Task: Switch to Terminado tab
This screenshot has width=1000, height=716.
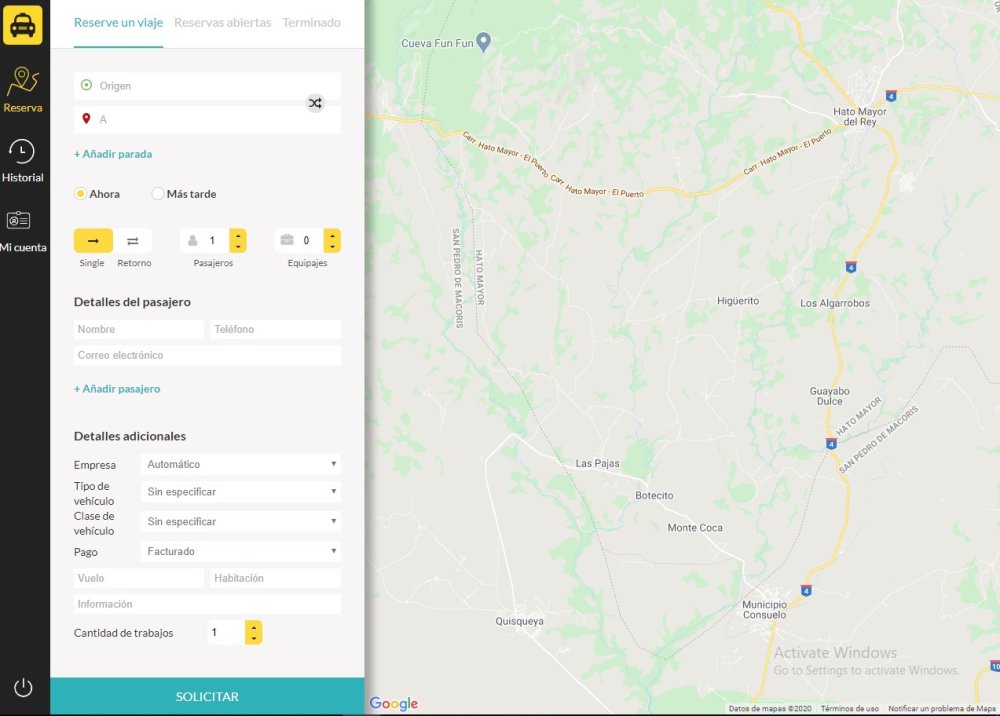Action: (x=311, y=22)
